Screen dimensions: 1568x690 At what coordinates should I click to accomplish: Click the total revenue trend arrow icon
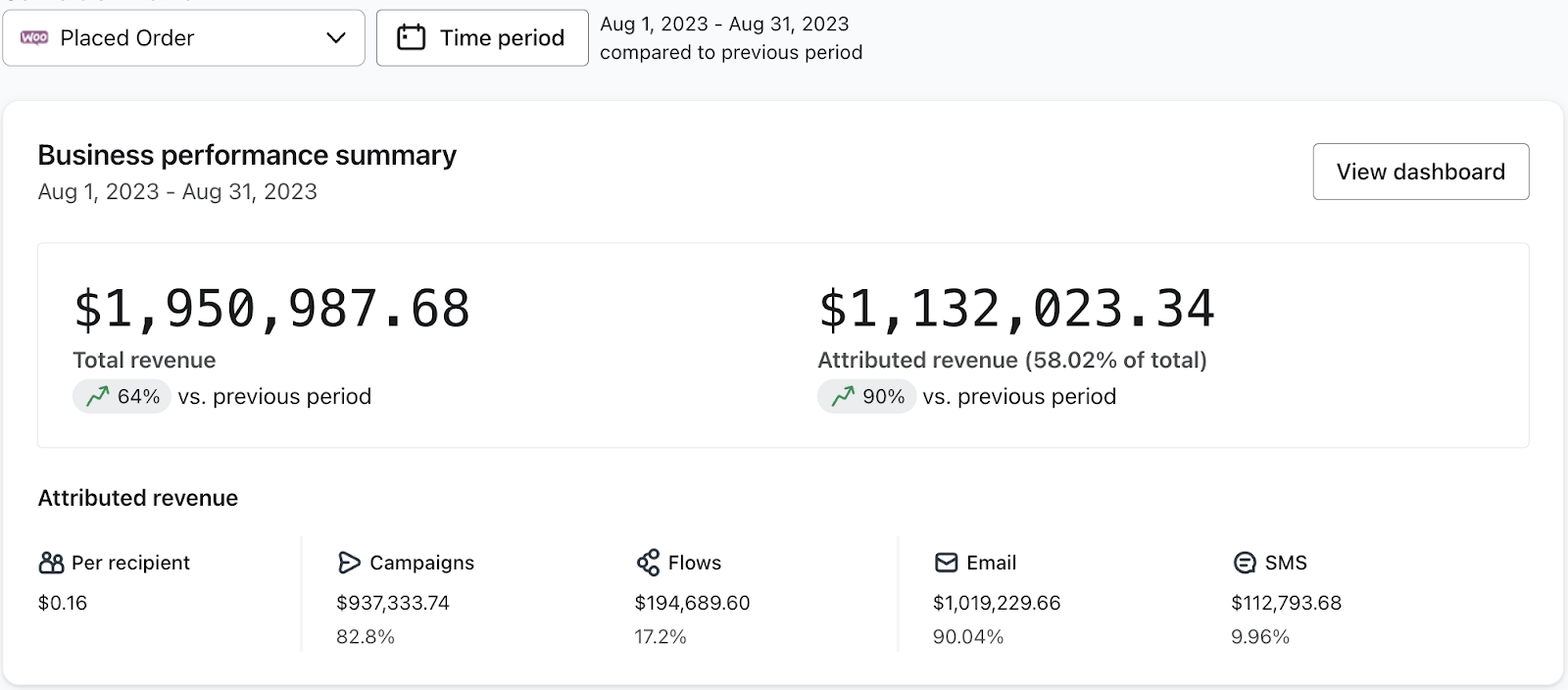point(97,397)
